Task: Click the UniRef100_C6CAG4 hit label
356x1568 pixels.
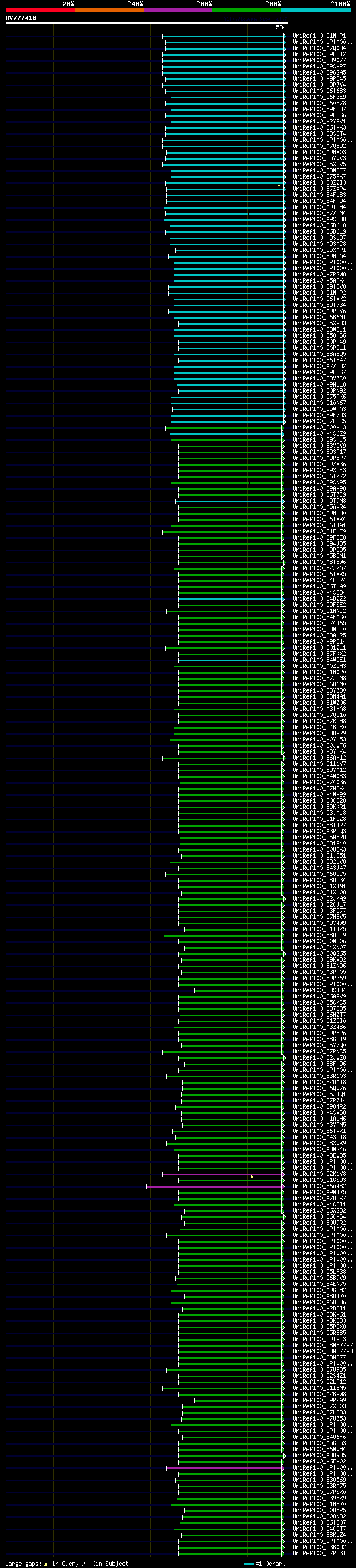Action: pyautogui.click(x=319, y=1217)
